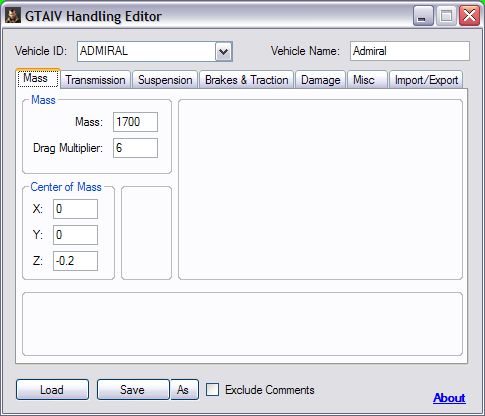
Task: Open the About link
Action: [x=449, y=398]
